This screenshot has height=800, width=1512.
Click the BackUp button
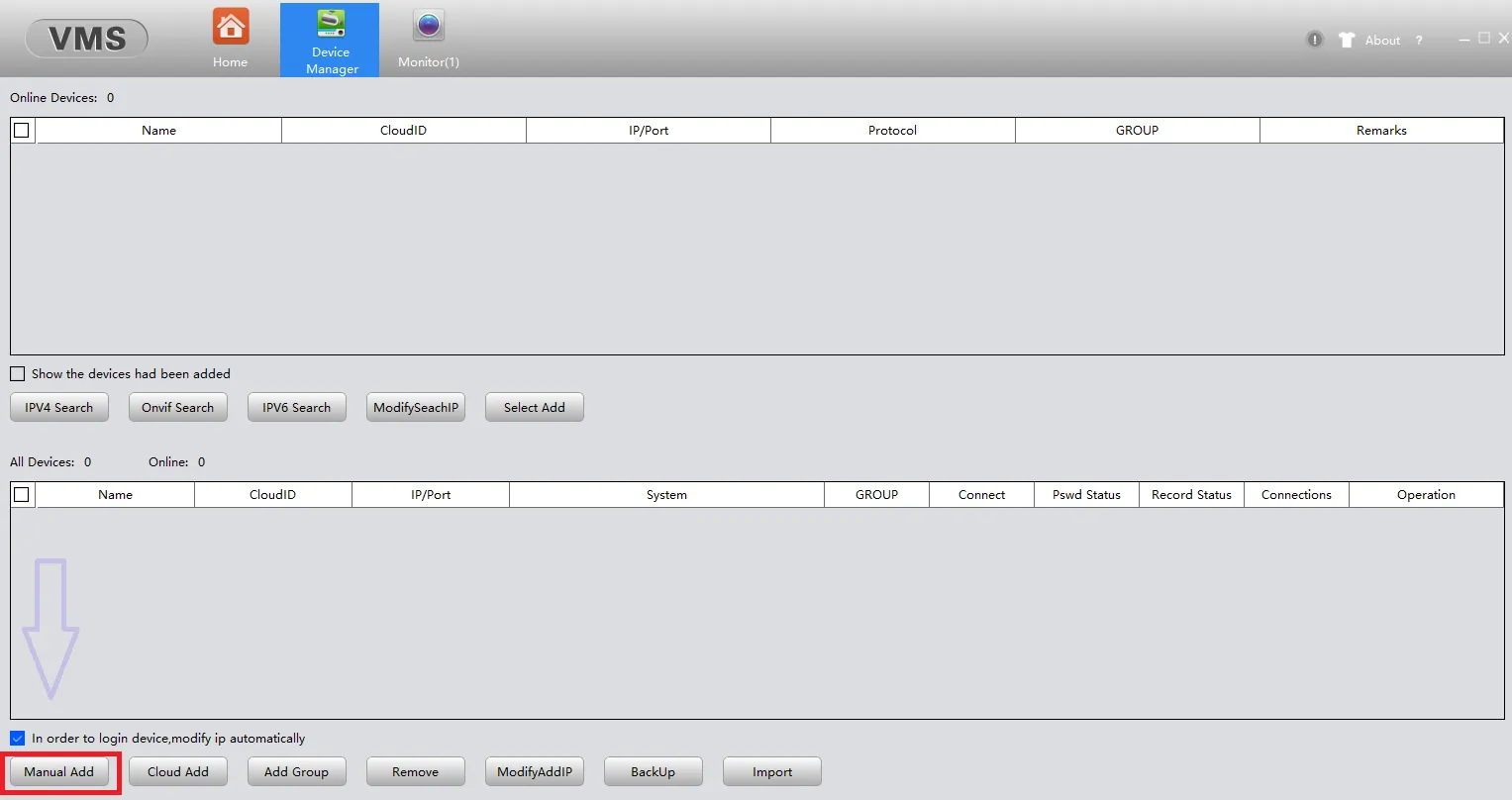click(653, 772)
